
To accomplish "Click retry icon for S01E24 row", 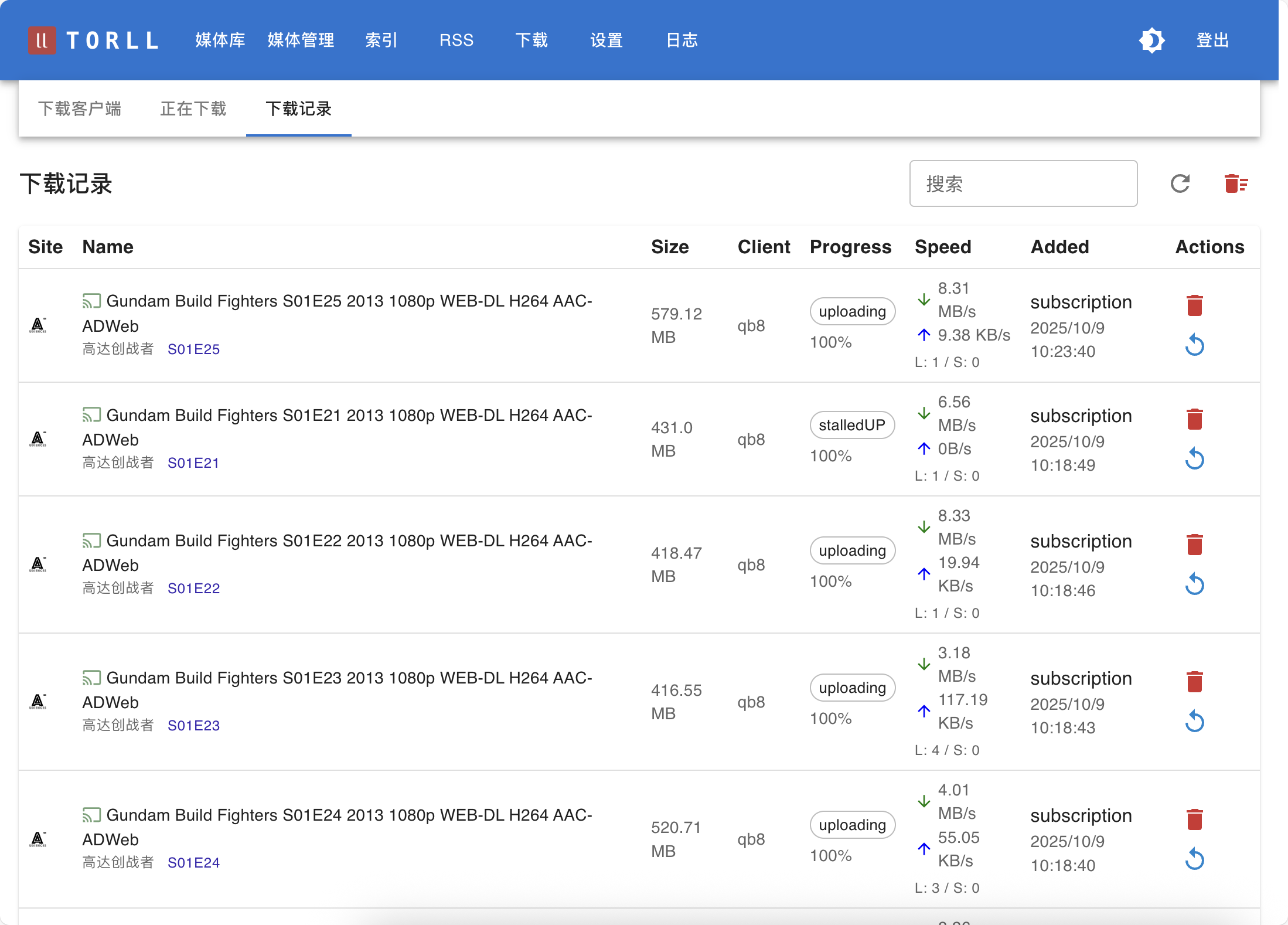I will point(1194,859).
